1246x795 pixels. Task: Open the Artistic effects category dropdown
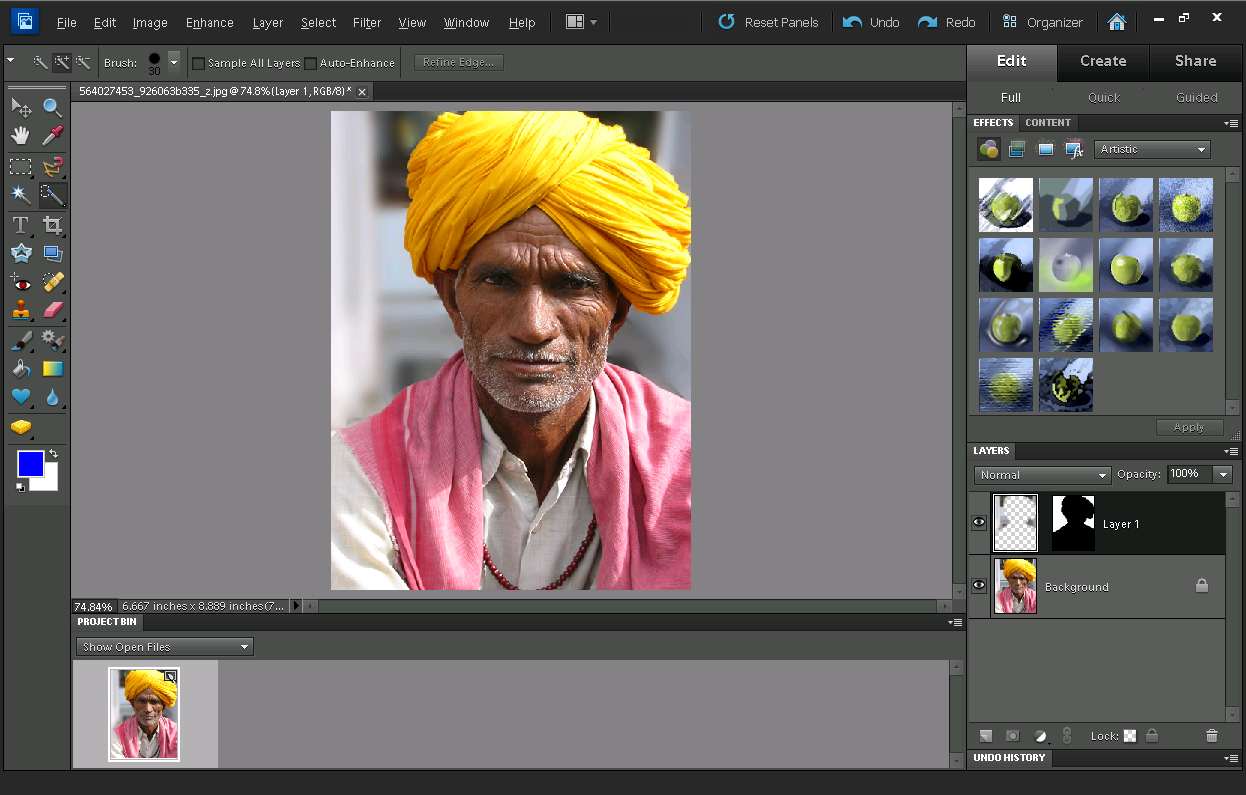1151,148
